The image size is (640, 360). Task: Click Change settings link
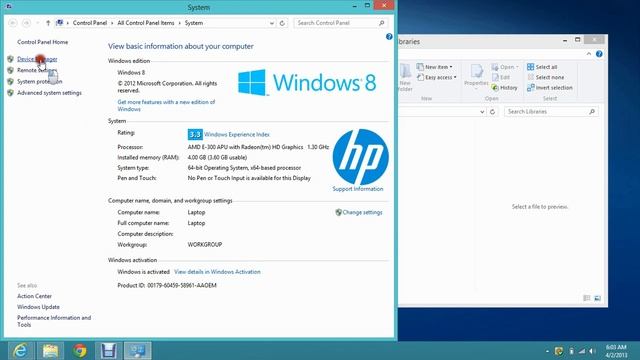point(362,212)
